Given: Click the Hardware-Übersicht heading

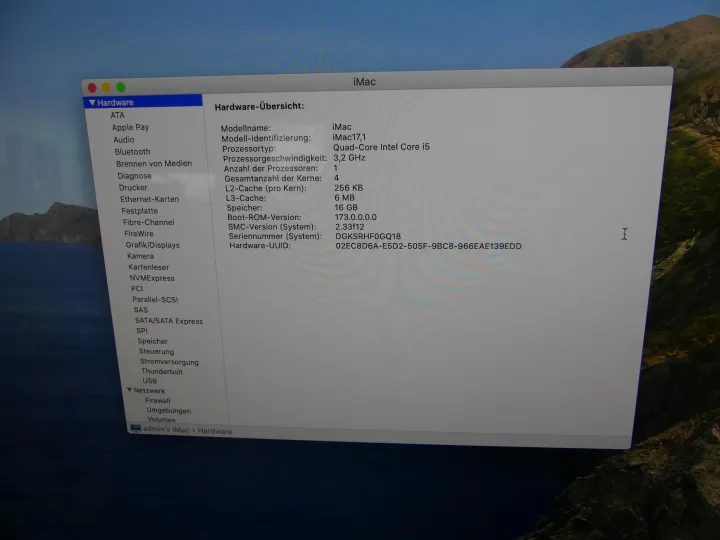Looking at the screenshot, I should (x=259, y=107).
